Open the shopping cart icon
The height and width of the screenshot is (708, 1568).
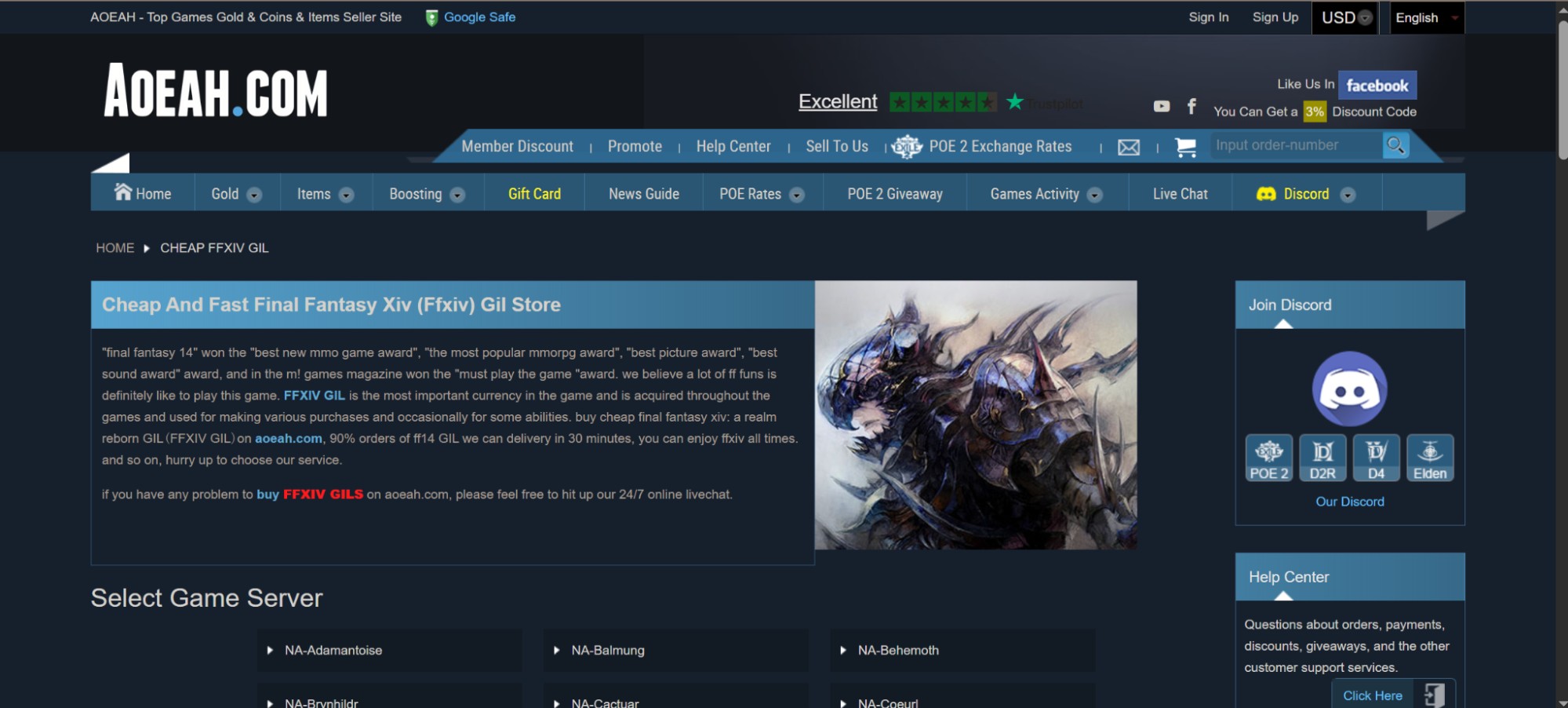[1185, 147]
